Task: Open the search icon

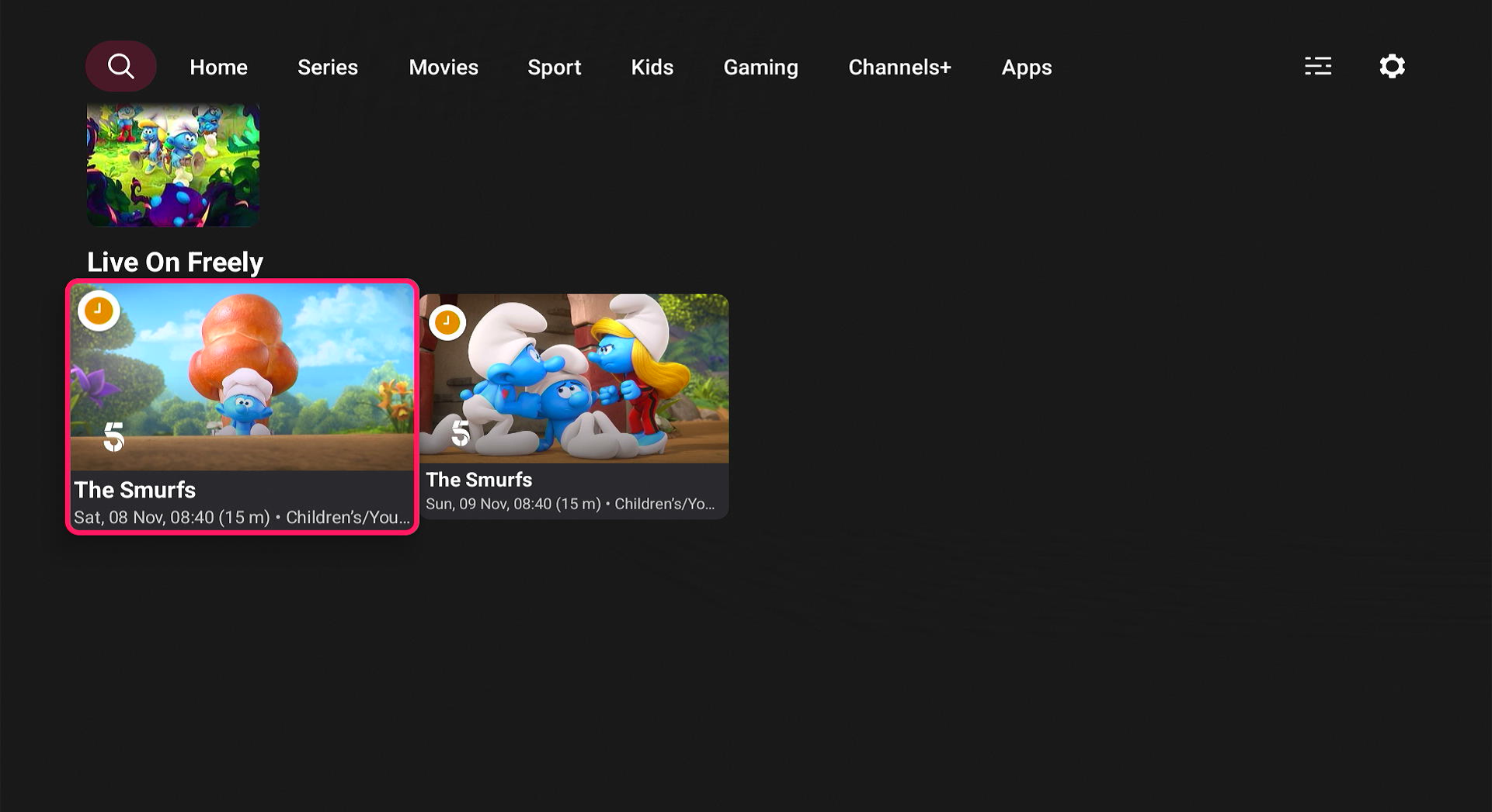Action: tap(120, 67)
